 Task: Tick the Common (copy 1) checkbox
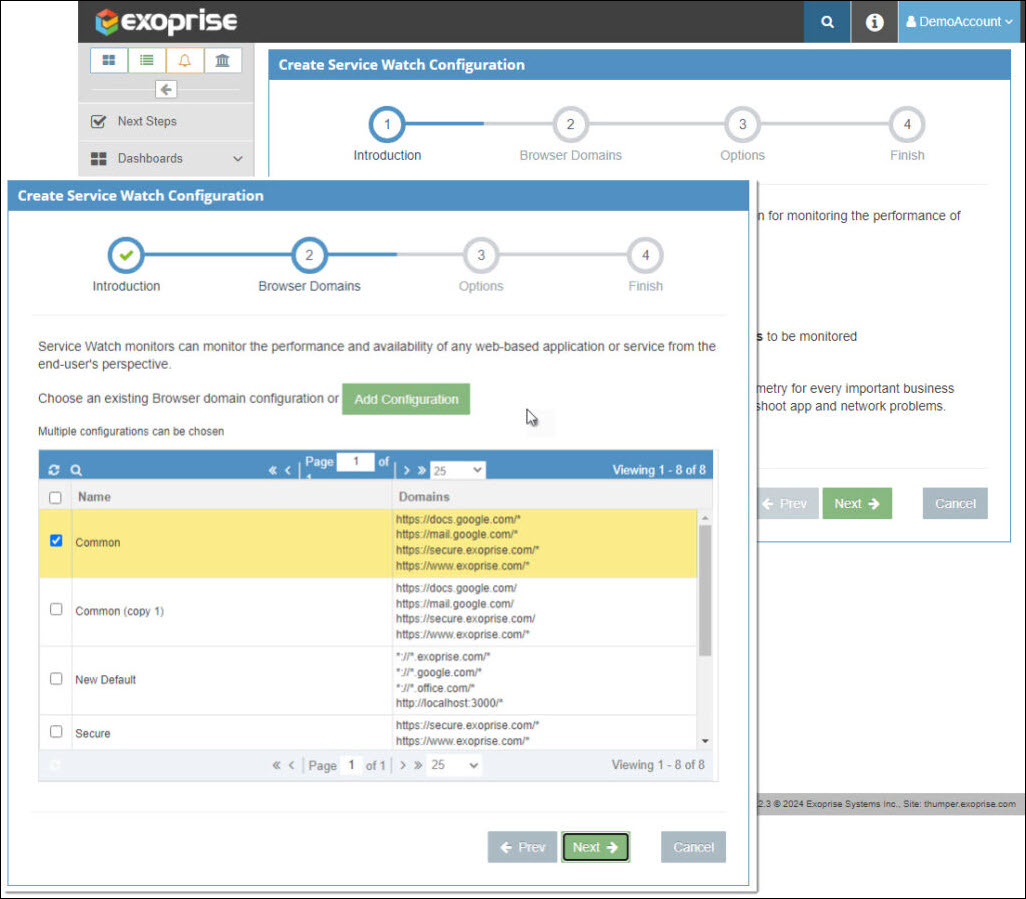coord(56,609)
